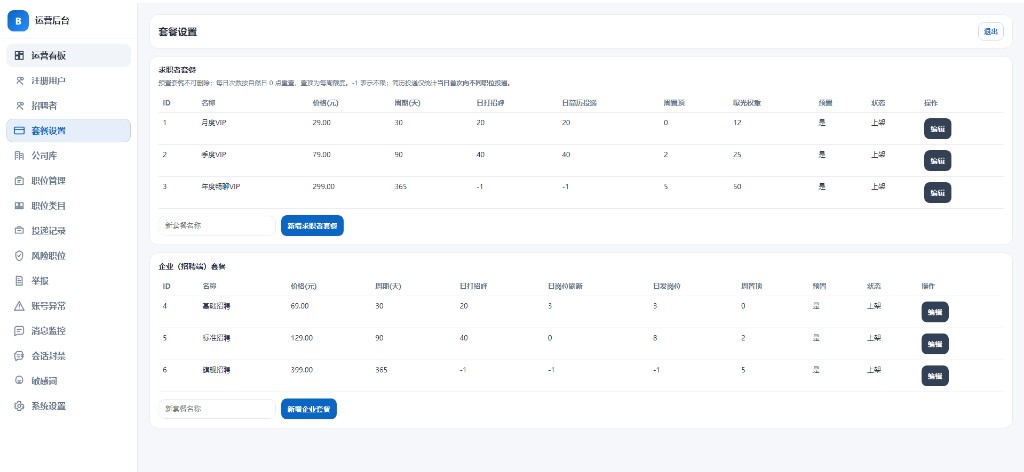Click the 旗舰招聘 package name
This screenshot has height=472, width=1024.
216,370
